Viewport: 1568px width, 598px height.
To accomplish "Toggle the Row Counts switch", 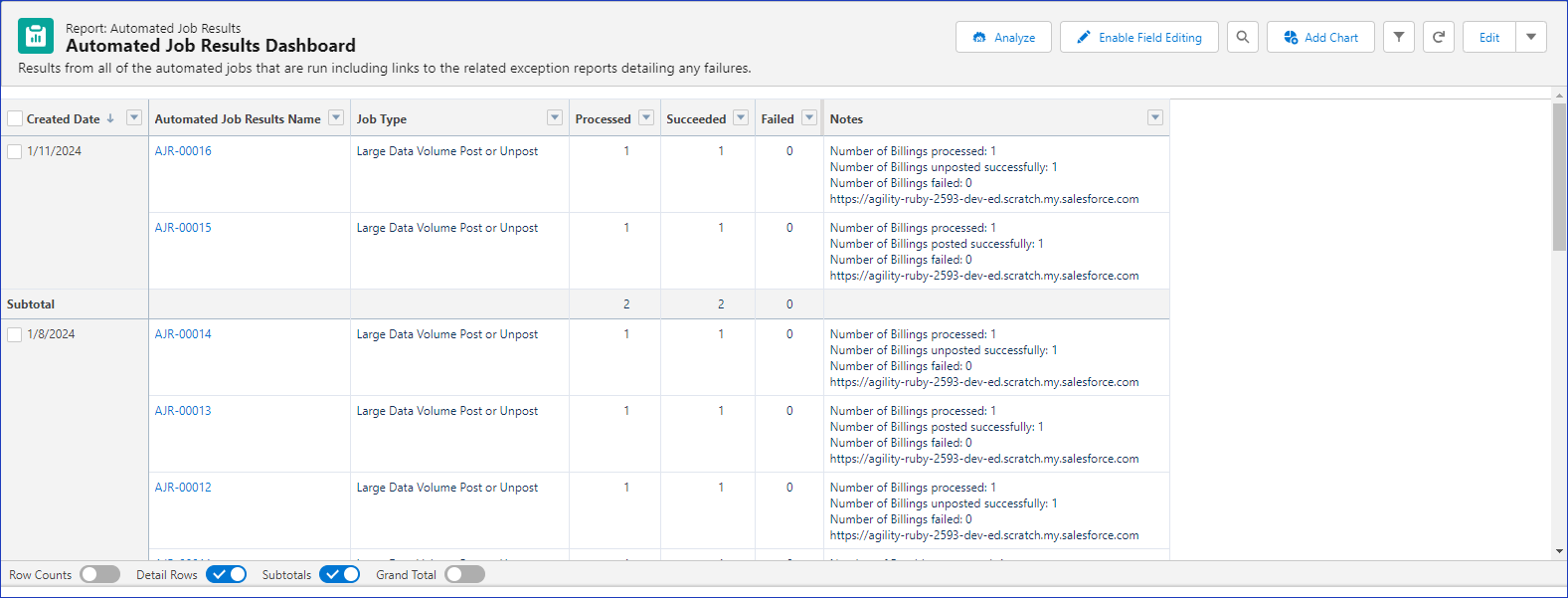I will pyautogui.click(x=99, y=574).
